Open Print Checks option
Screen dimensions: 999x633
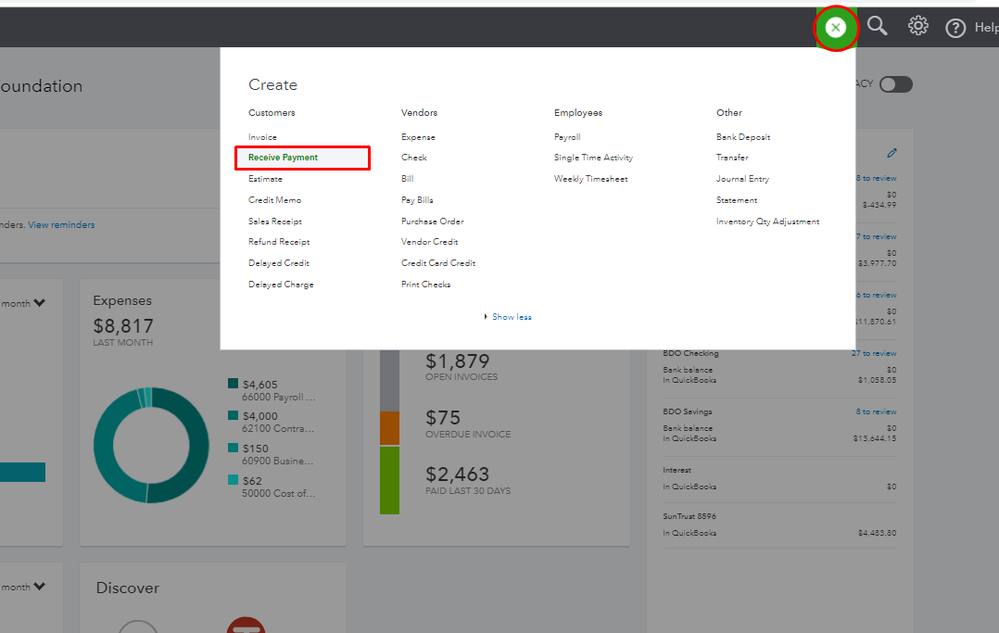(x=426, y=285)
